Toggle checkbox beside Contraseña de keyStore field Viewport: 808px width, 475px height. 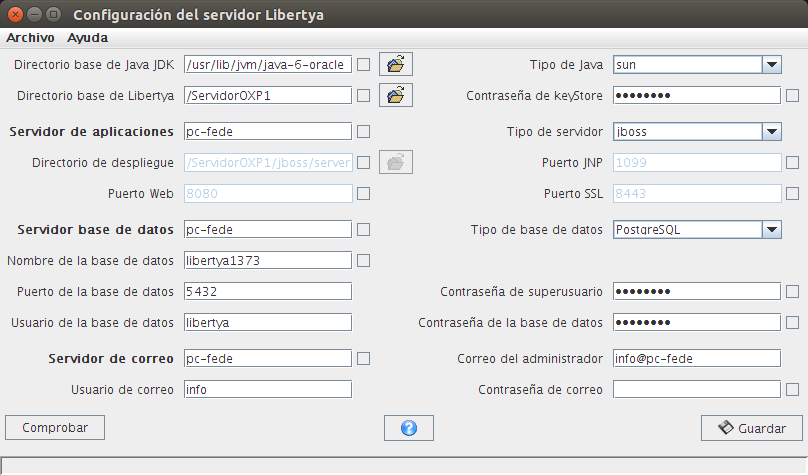793,96
